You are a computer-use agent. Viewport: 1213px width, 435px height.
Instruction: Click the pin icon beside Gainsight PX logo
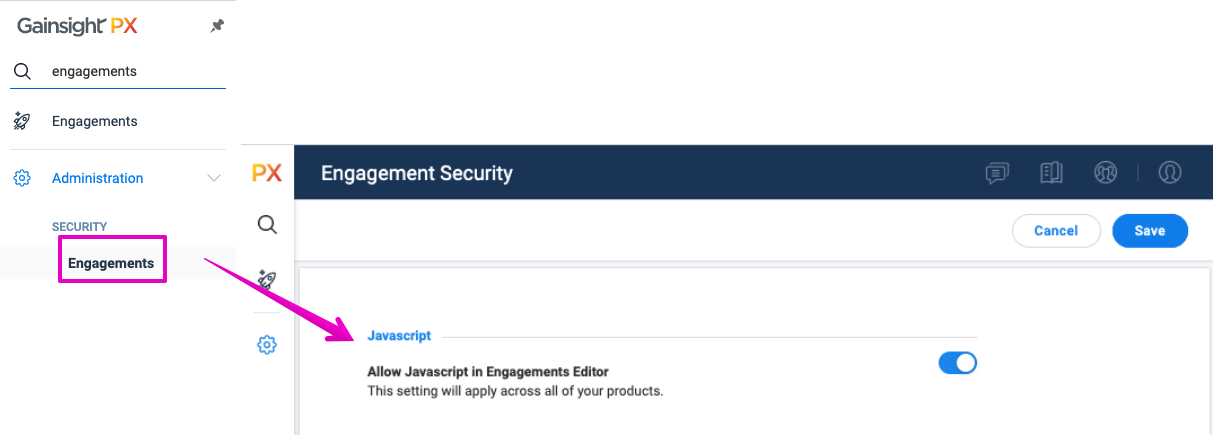click(x=217, y=27)
